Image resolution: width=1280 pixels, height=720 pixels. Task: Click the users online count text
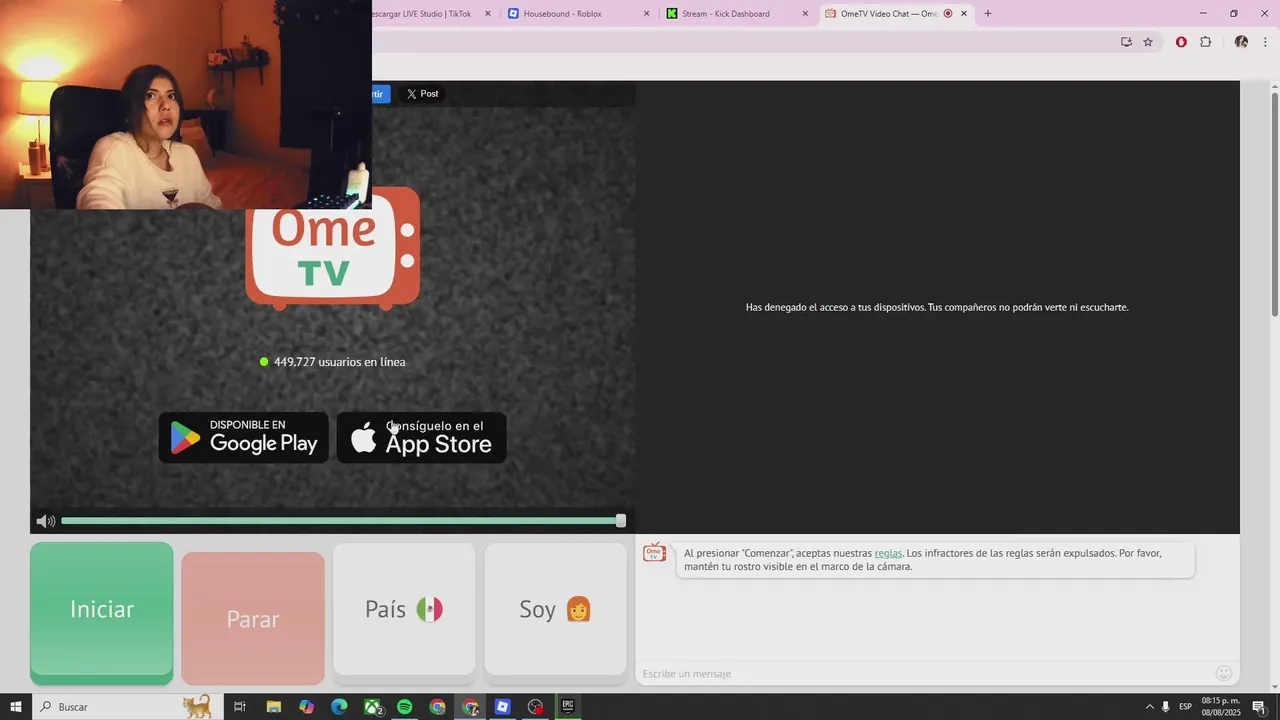tap(339, 362)
